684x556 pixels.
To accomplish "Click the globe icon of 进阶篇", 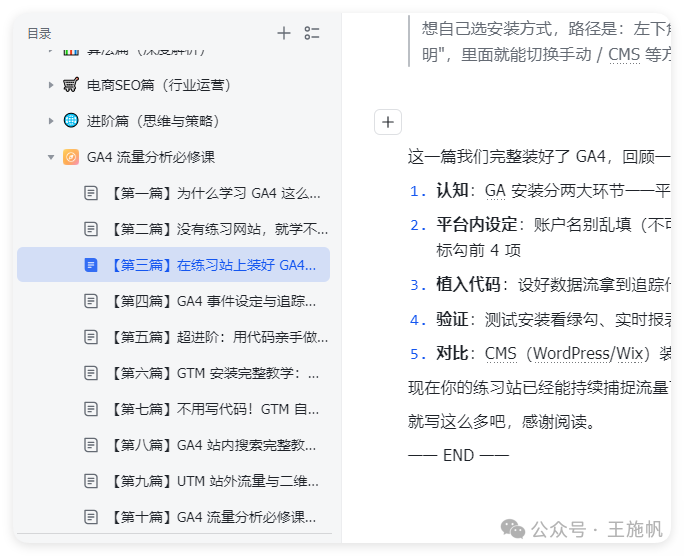I will pyautogui.click(x=71, y=120).
